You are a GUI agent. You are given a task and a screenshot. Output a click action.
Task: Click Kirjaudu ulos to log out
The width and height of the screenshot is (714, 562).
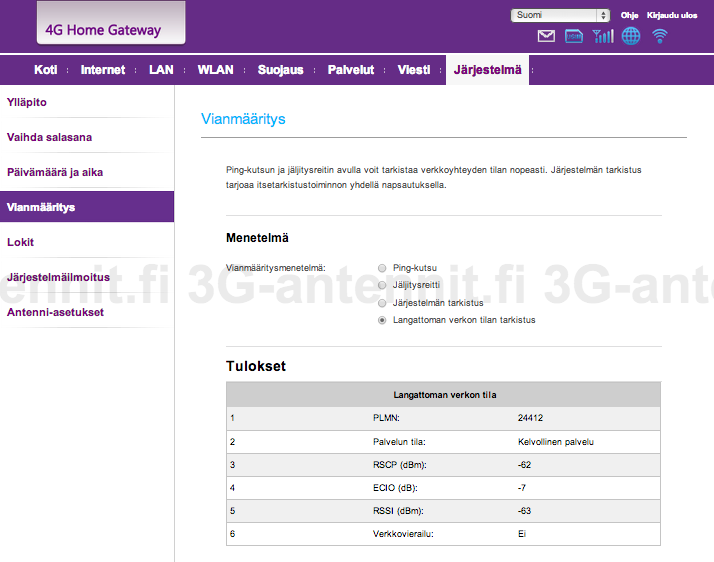point(672,15)
